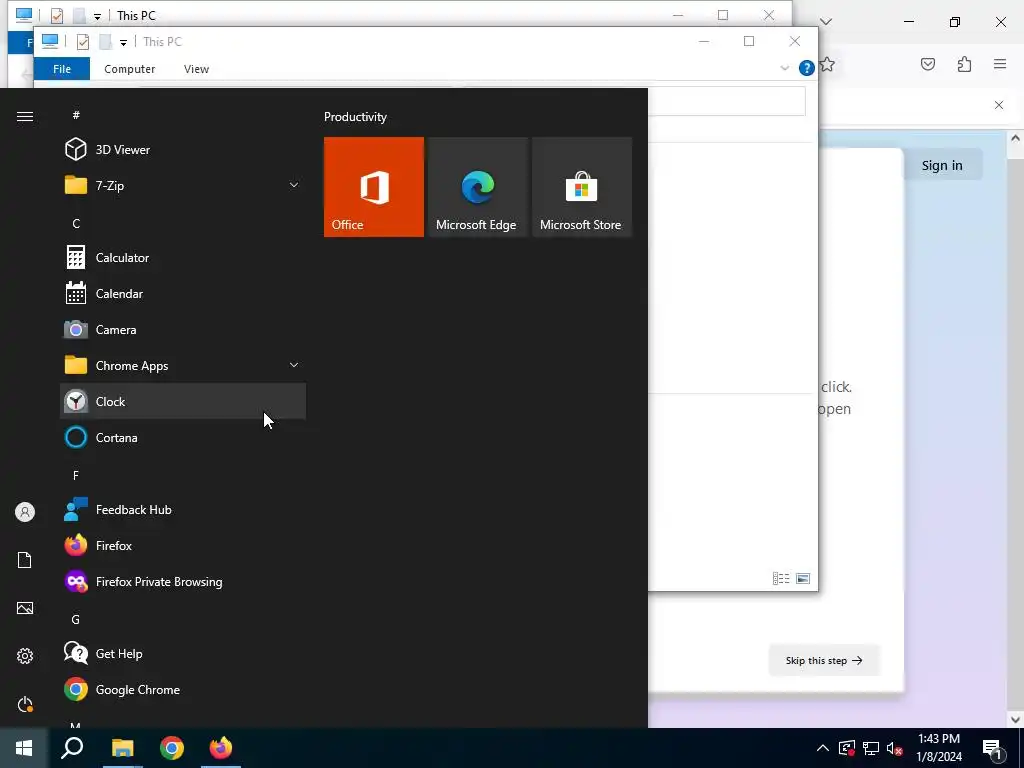The height and width of the screenshot is (768, 1024).
Task: Click the Properties quick access icon in the front This PC title bar
Action: pyautogui.click(x=83, y=42)
